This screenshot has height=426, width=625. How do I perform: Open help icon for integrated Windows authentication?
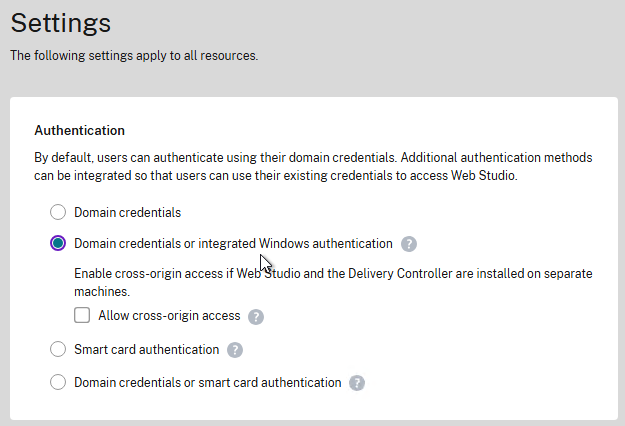point(409,243)
